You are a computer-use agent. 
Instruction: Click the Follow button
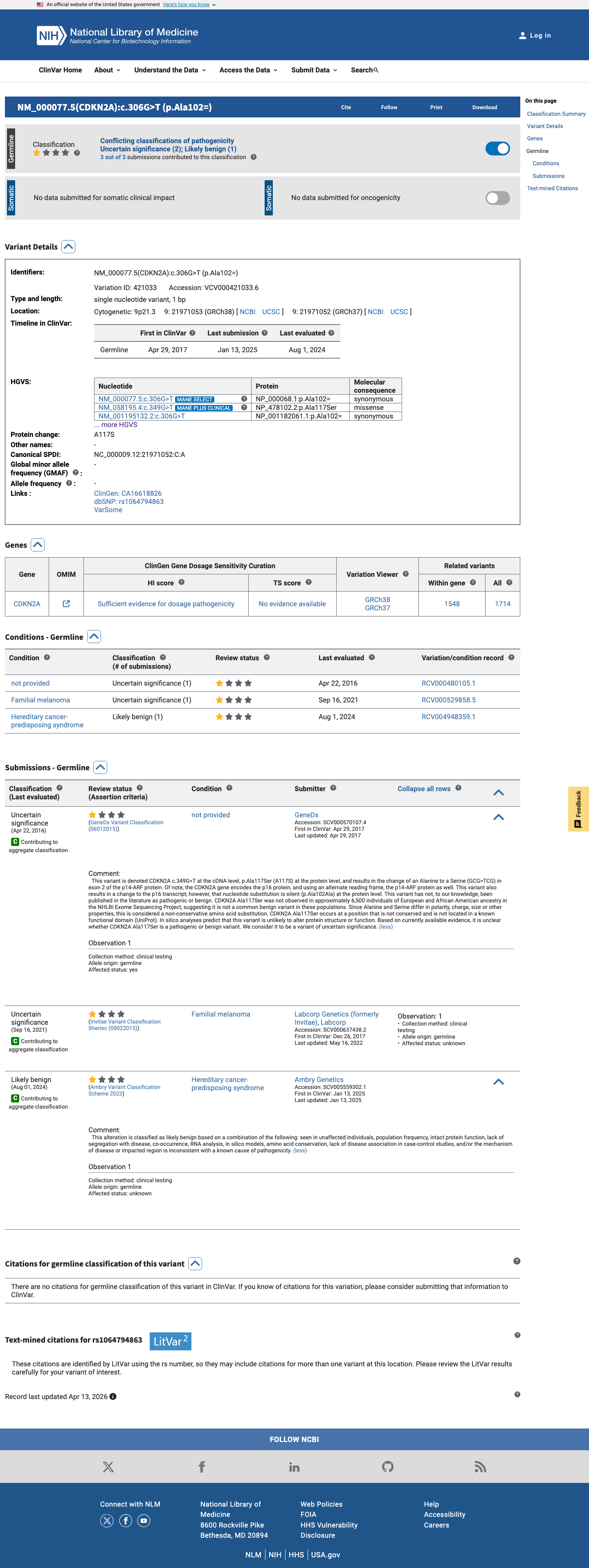389,107
